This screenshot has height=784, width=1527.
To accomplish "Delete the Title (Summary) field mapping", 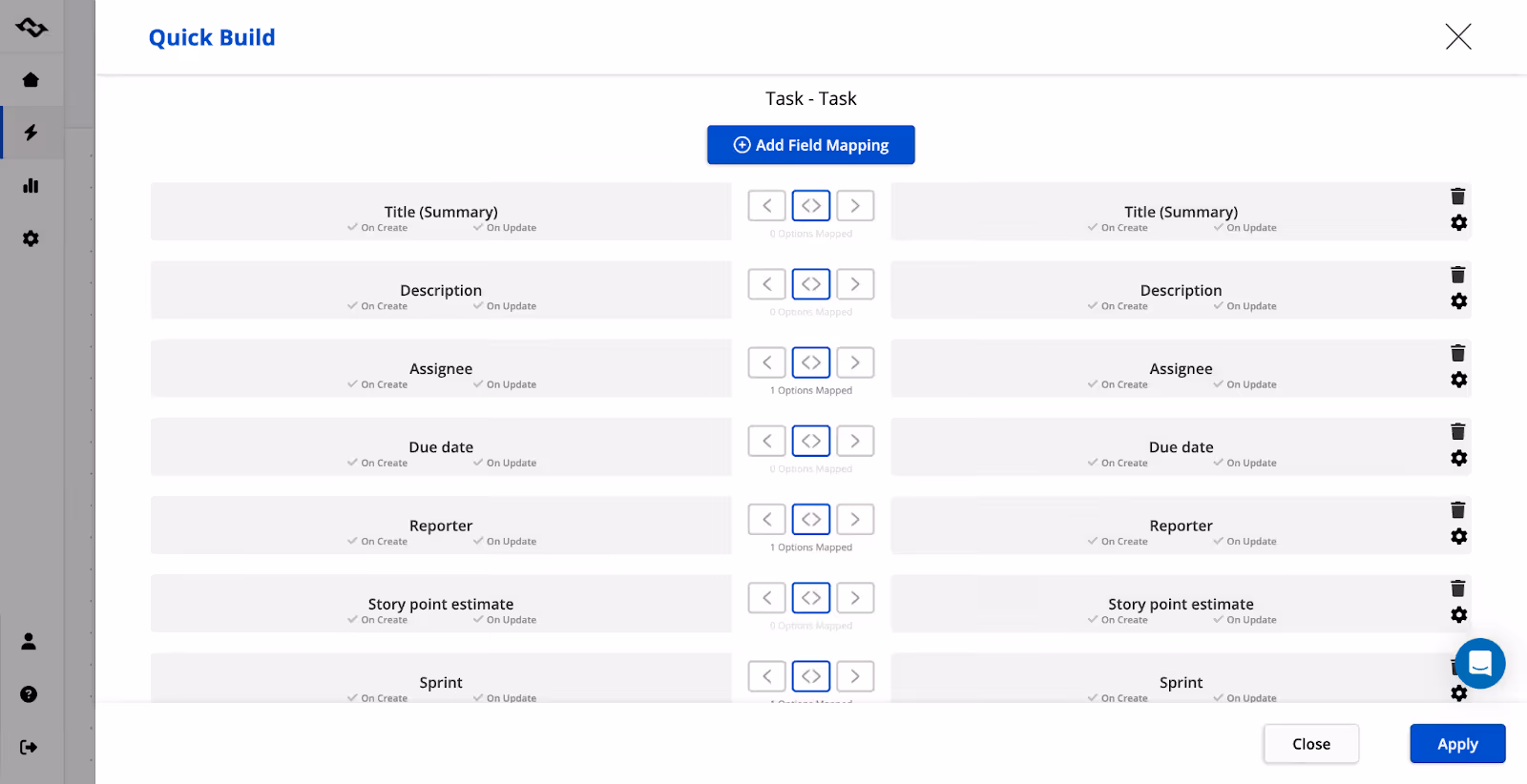I will click(x=1457, y=196).
